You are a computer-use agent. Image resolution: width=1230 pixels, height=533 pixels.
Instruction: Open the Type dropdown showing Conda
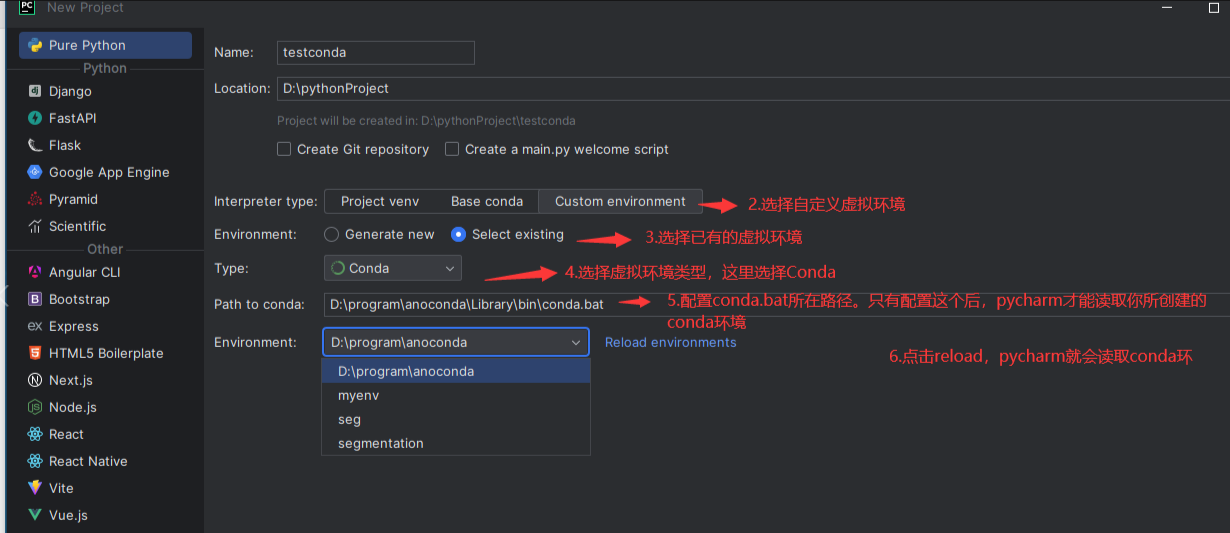(x=393, y=268)
